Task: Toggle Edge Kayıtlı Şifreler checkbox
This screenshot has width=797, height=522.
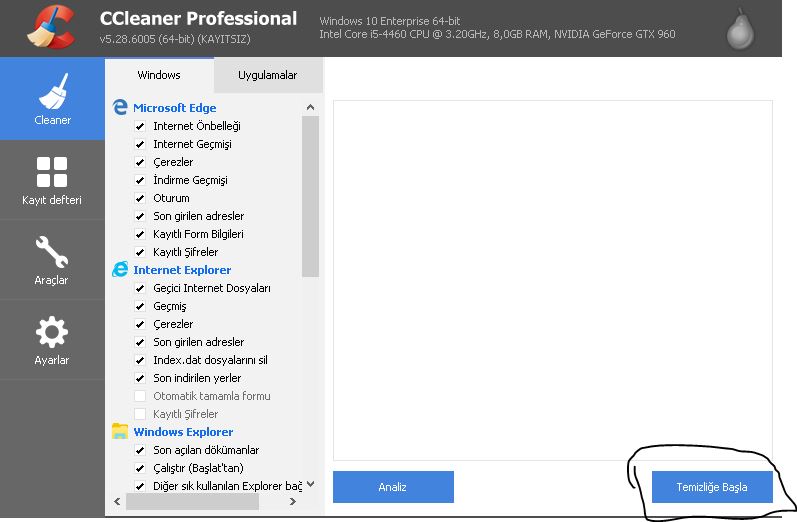Action: coord(140,252)
